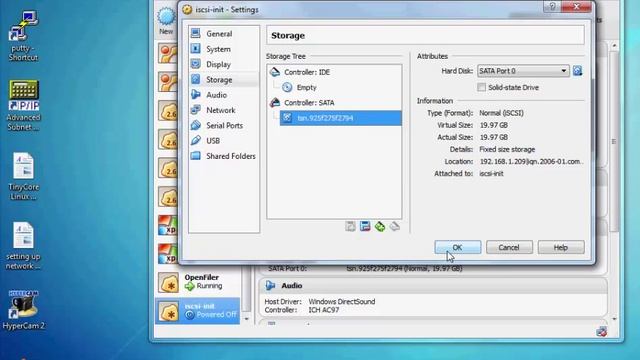640x360 pixels.
Task: Click the System category chip icon
Action: point(196,49)
